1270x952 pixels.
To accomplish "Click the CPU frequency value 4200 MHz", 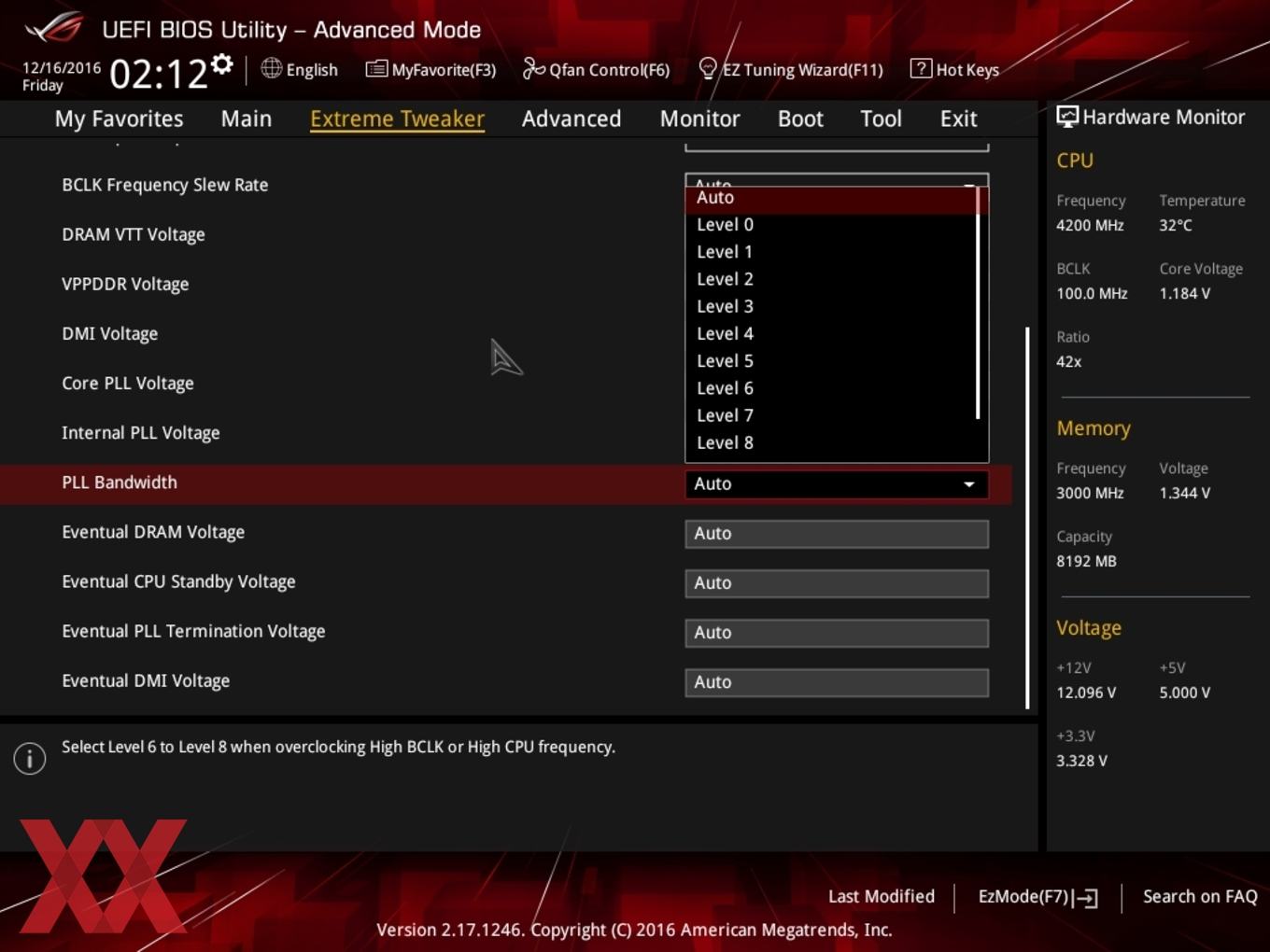I will (1090, 225).
